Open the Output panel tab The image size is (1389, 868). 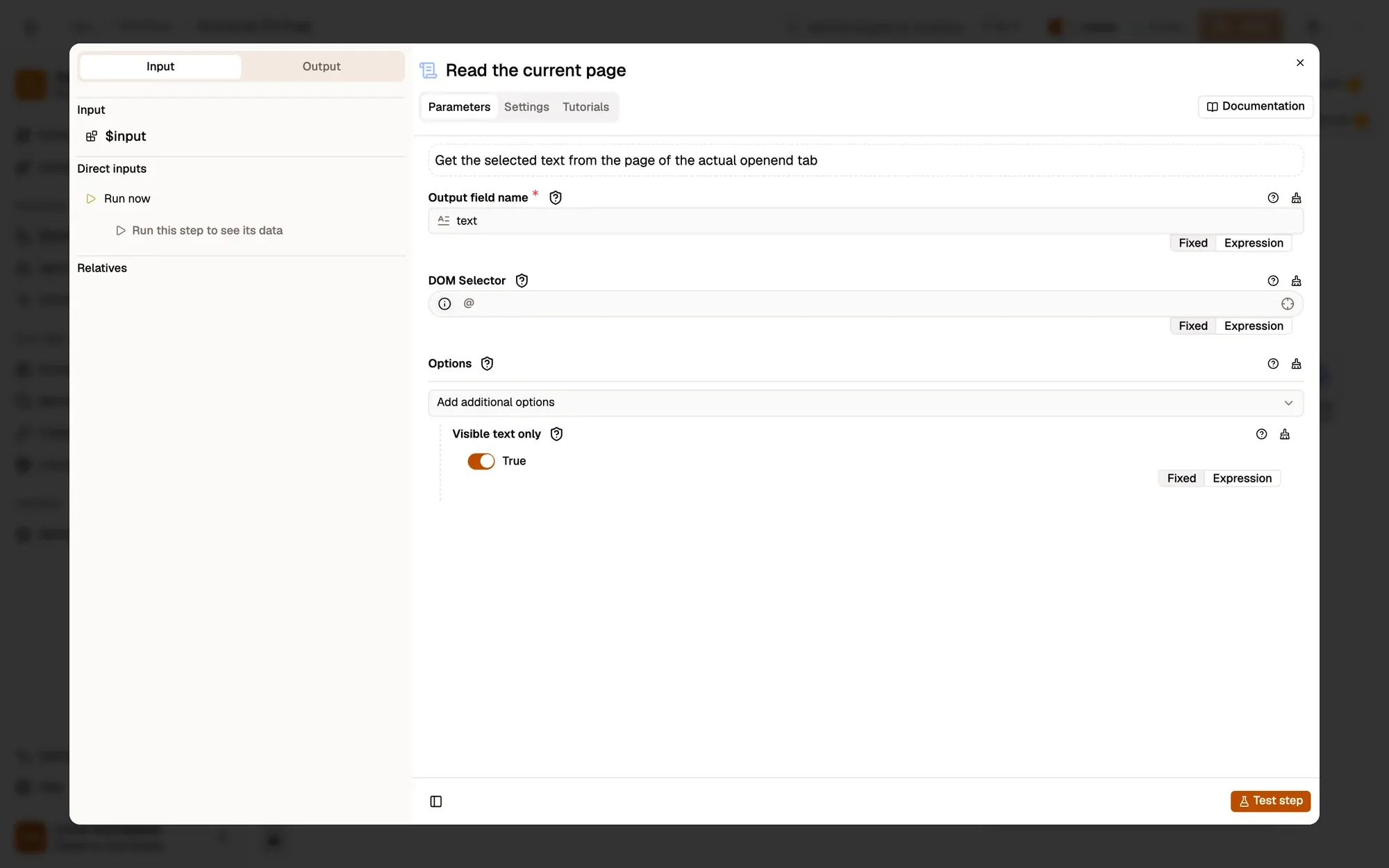coord(322,67)
